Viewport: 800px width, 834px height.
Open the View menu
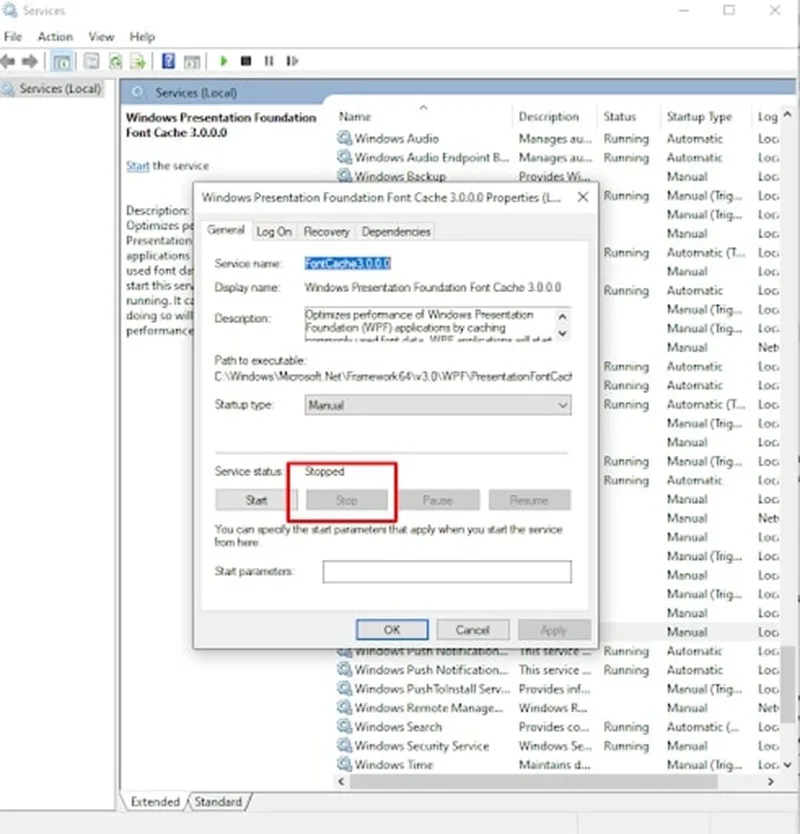101,37
